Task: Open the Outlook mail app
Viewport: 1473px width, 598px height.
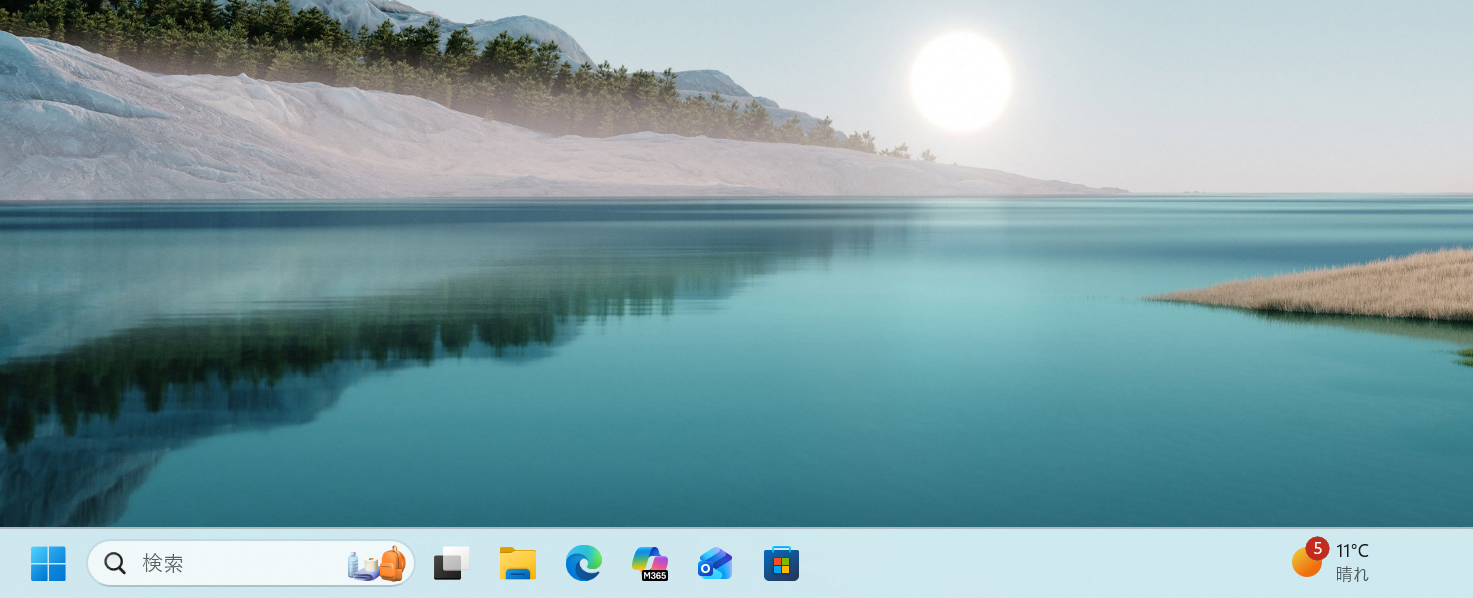Action: (715, 564)
